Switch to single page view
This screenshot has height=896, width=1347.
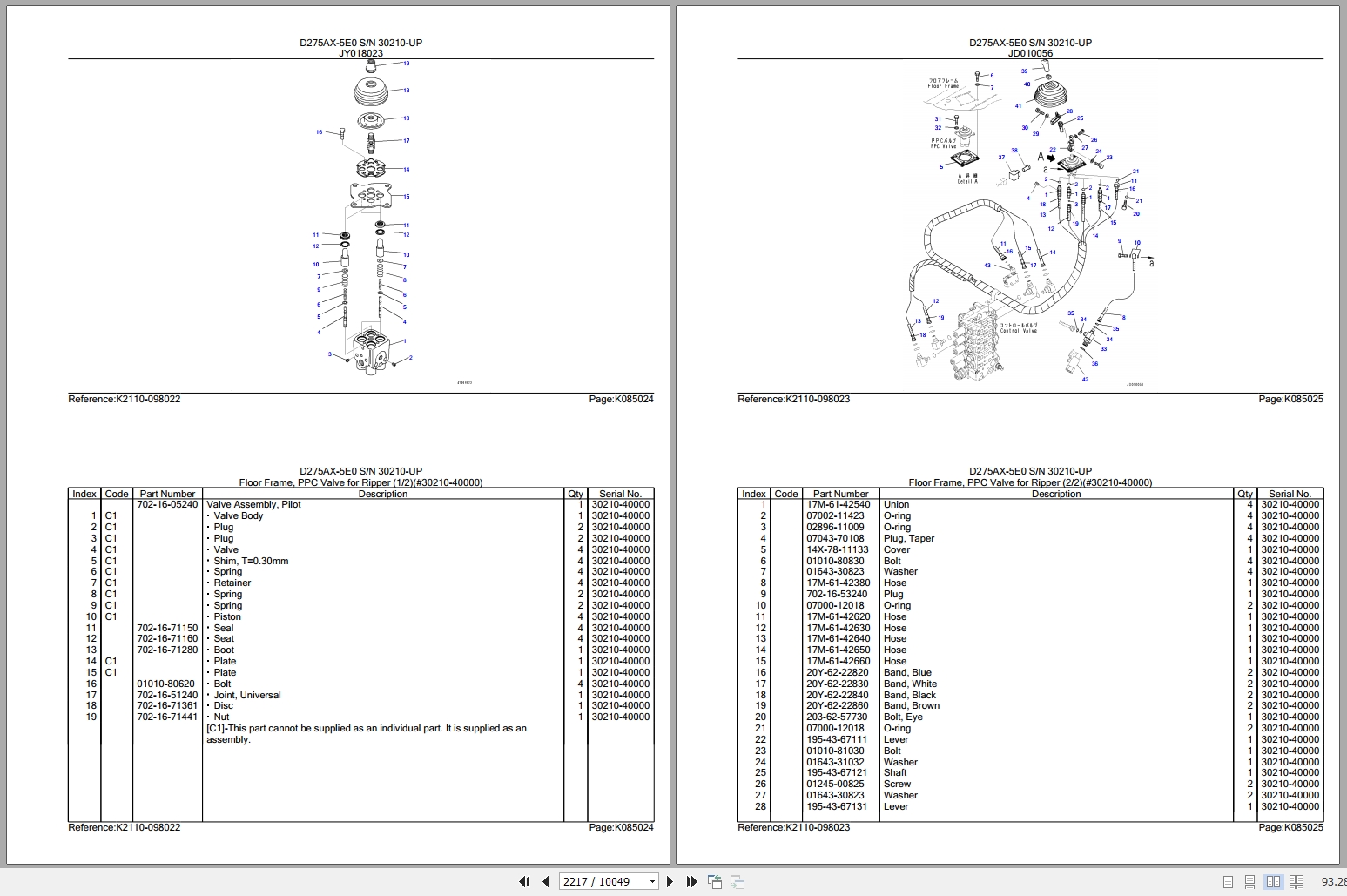1228,882
